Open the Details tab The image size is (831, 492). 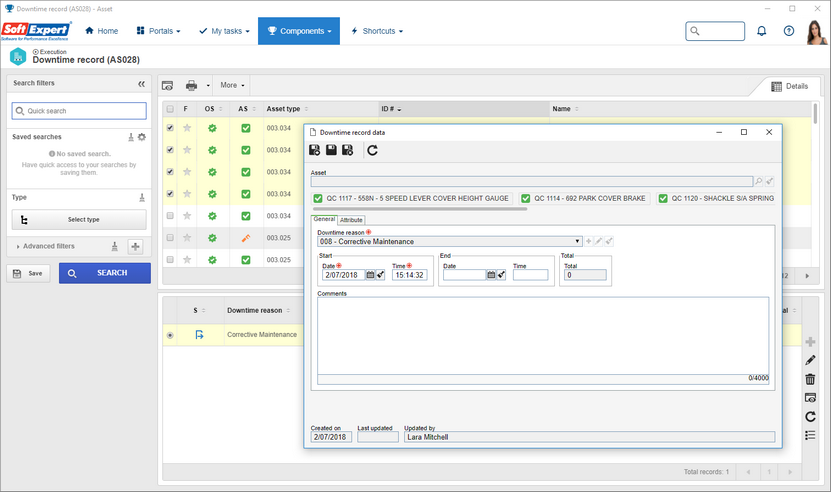click(789, 86)
